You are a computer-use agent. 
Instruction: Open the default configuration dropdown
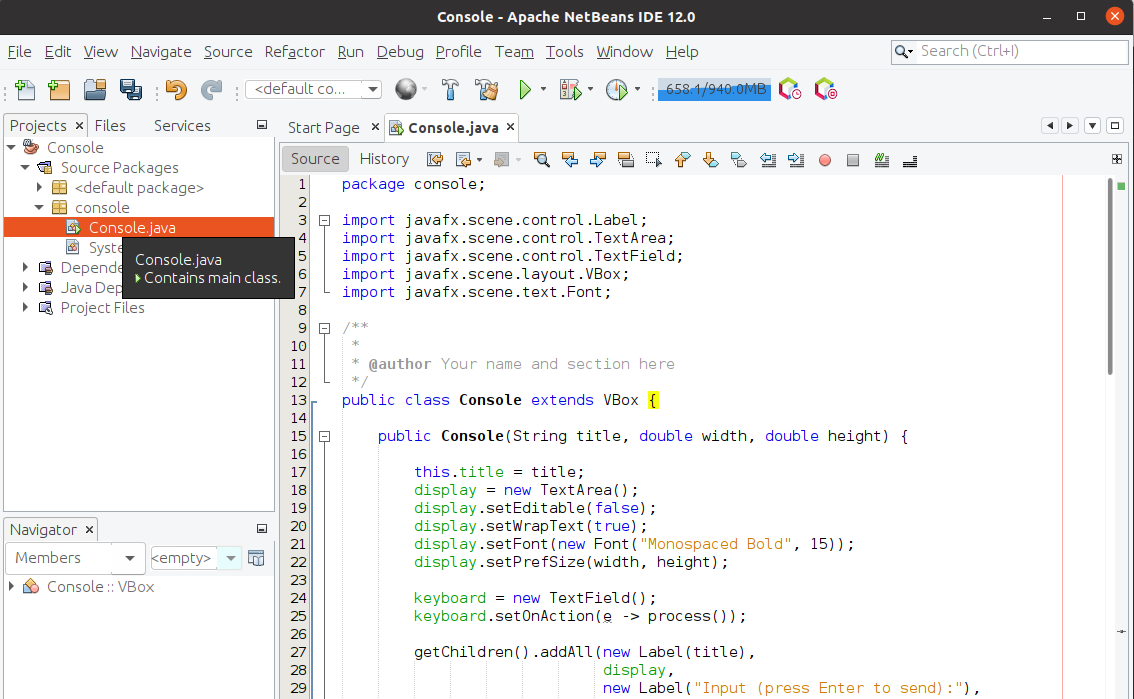(313, 90)
